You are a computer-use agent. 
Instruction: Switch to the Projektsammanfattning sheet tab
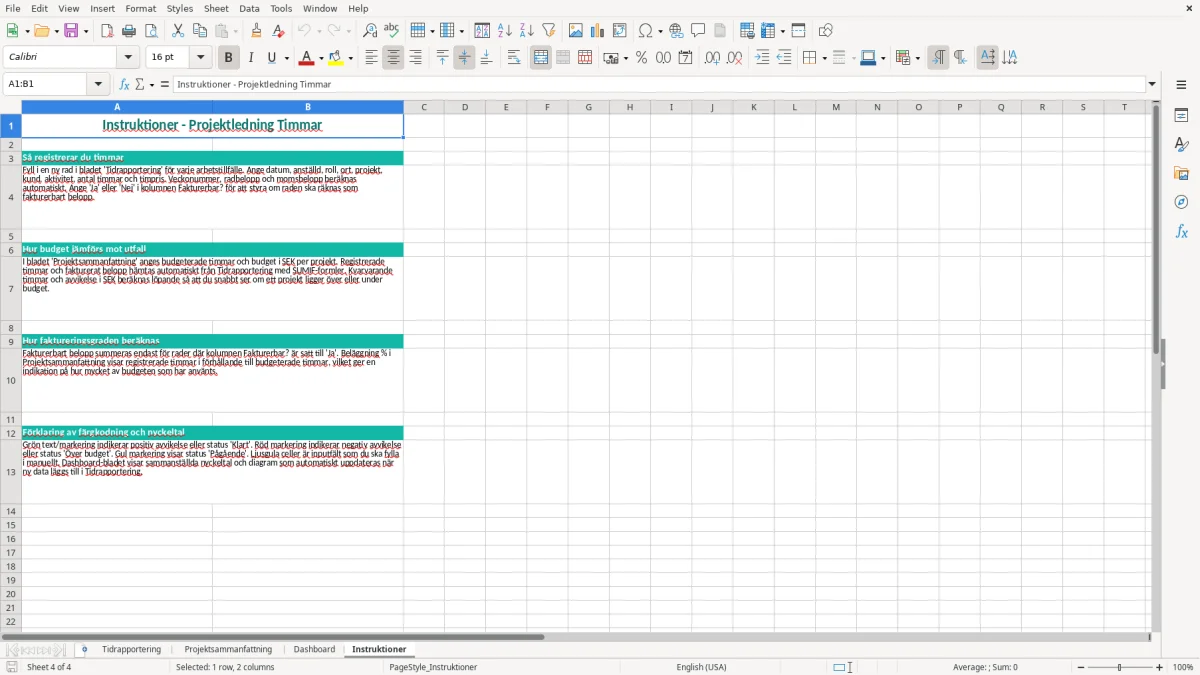[228, 650]
